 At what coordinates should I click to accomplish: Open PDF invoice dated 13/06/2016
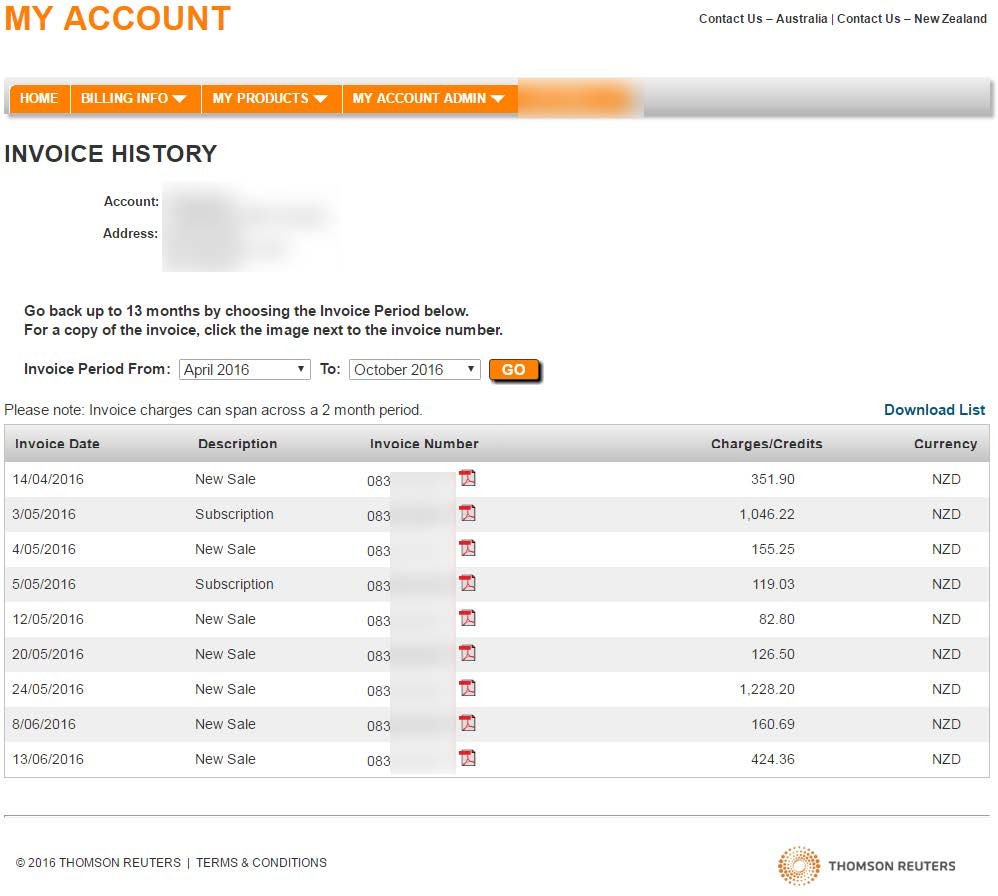coord(467,758)
